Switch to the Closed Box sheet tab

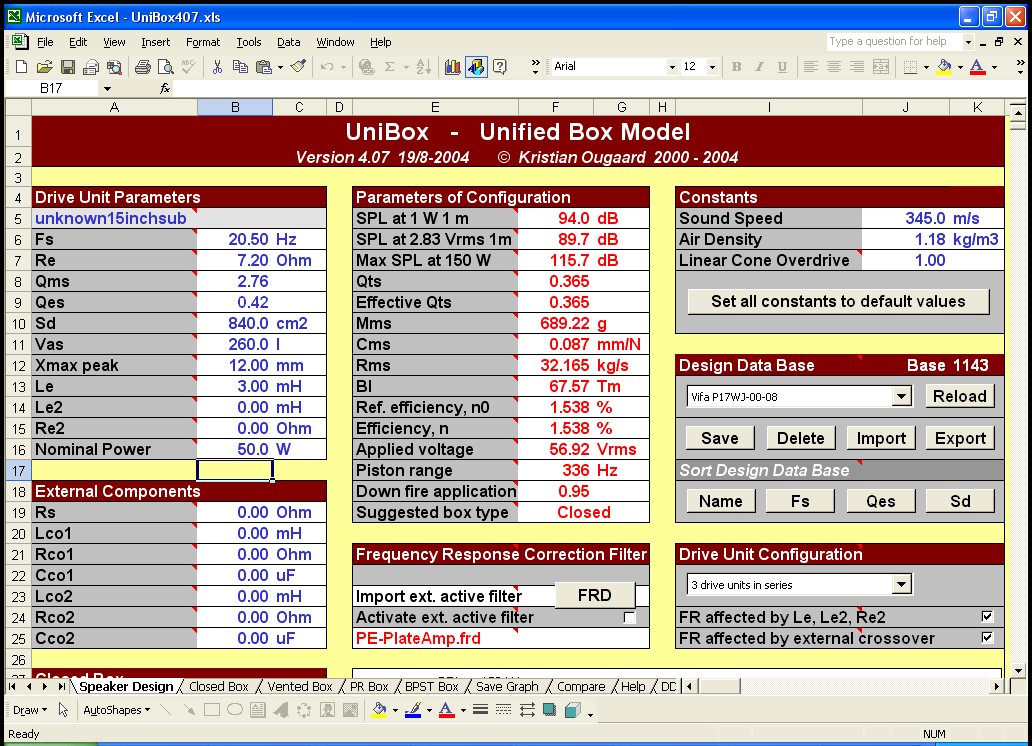pos(219,686)
